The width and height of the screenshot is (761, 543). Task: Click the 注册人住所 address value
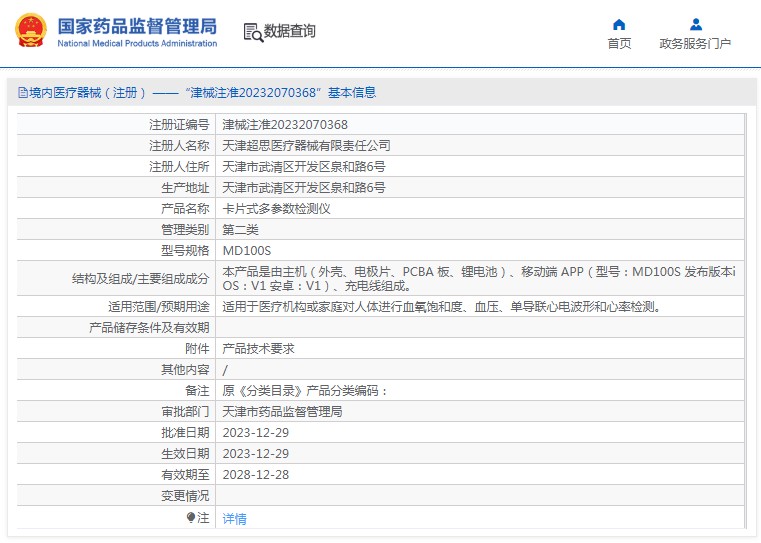click(x=304, y=166)
